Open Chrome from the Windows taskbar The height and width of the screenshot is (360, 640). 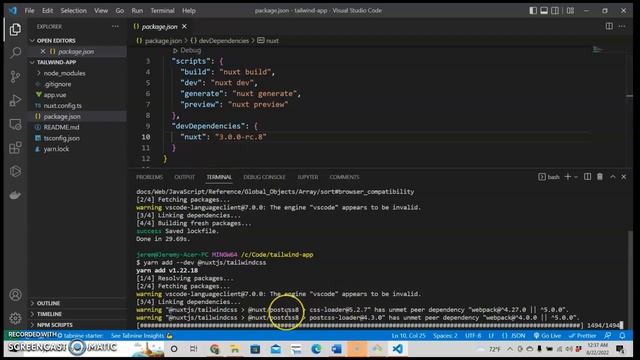tap(215, 349)
